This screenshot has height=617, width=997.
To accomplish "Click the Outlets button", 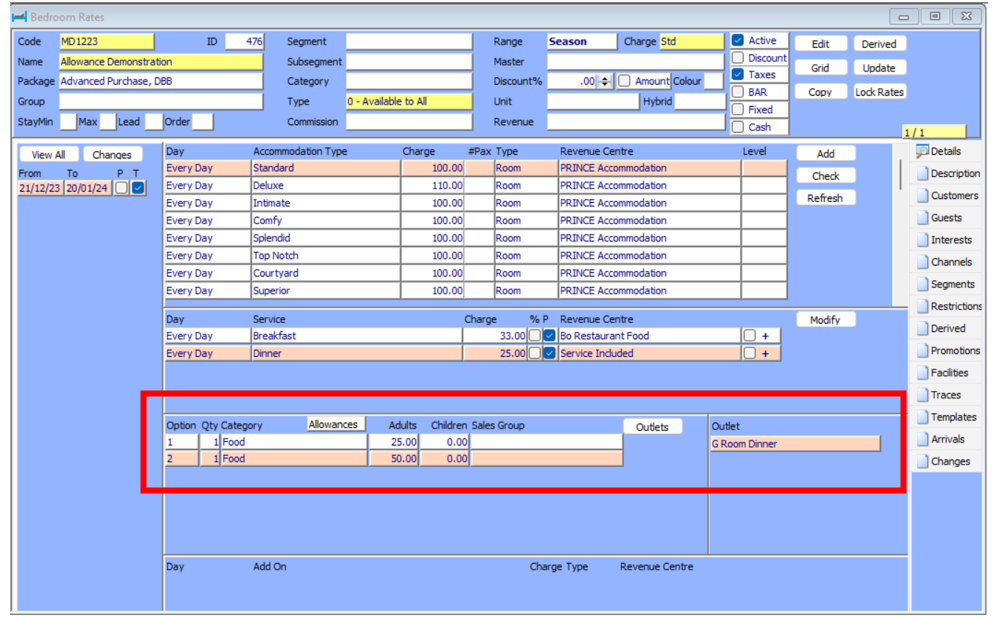I will (x=652, y=427).
